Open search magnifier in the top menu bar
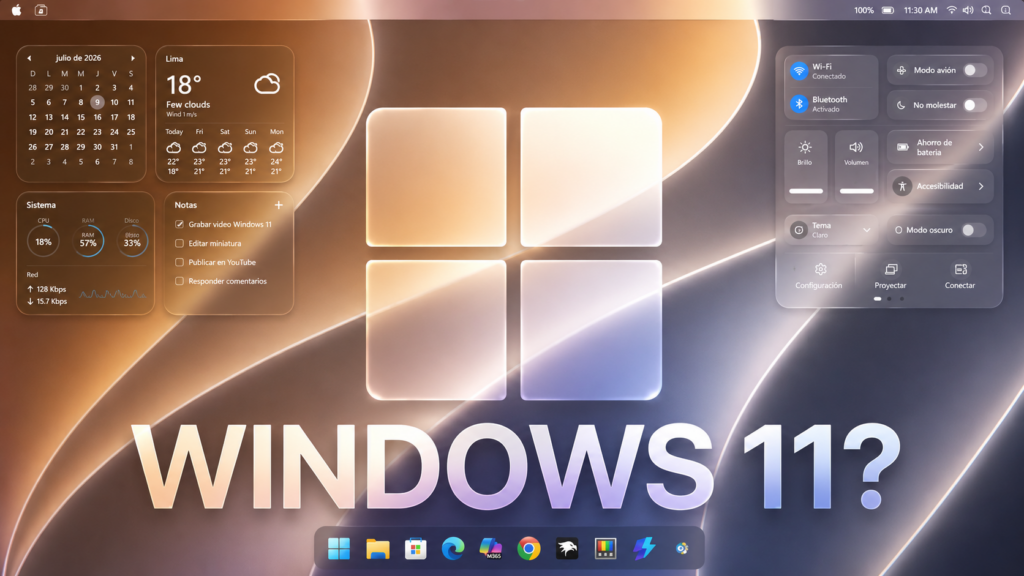This screenshot has height=576, width=1024. point(986,10)
